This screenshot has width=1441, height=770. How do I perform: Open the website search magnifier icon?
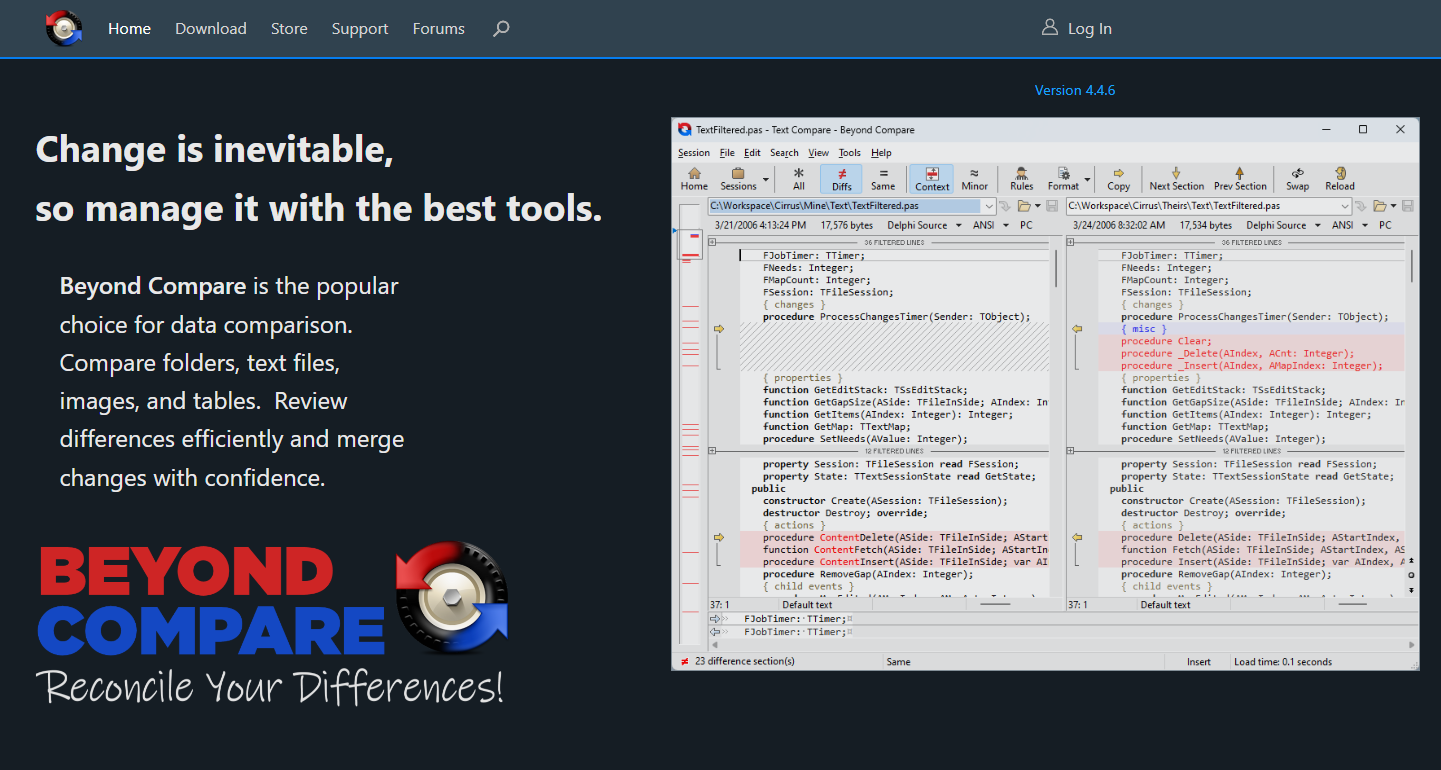coord(501,29)
